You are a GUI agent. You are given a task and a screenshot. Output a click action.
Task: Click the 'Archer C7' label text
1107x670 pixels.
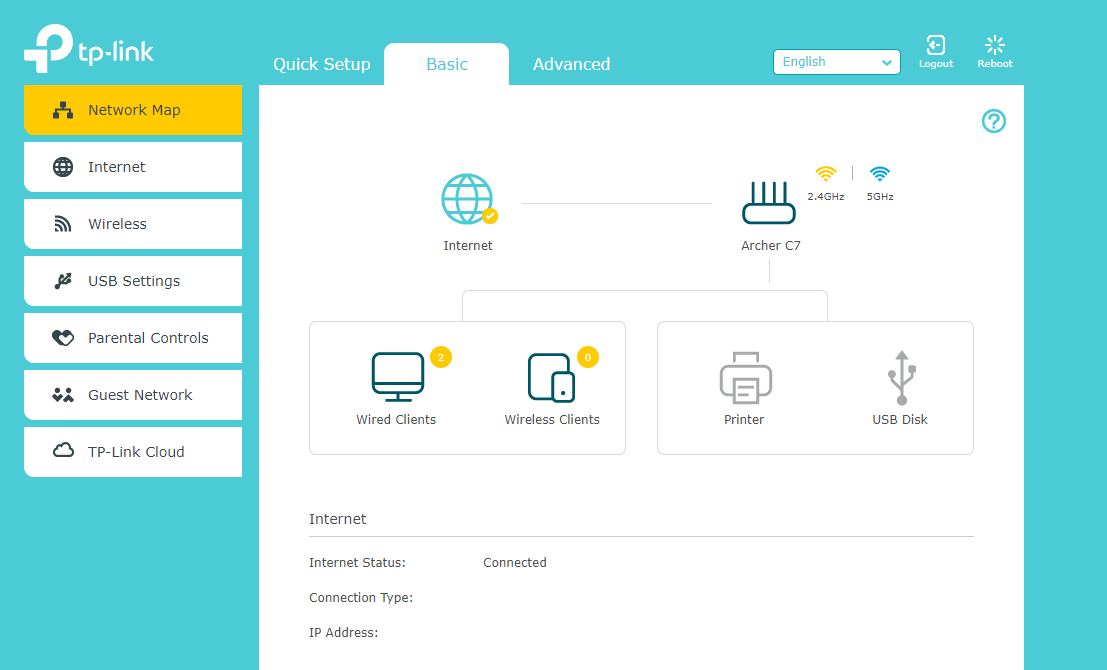pyautogui.click(x=770, y=246)
